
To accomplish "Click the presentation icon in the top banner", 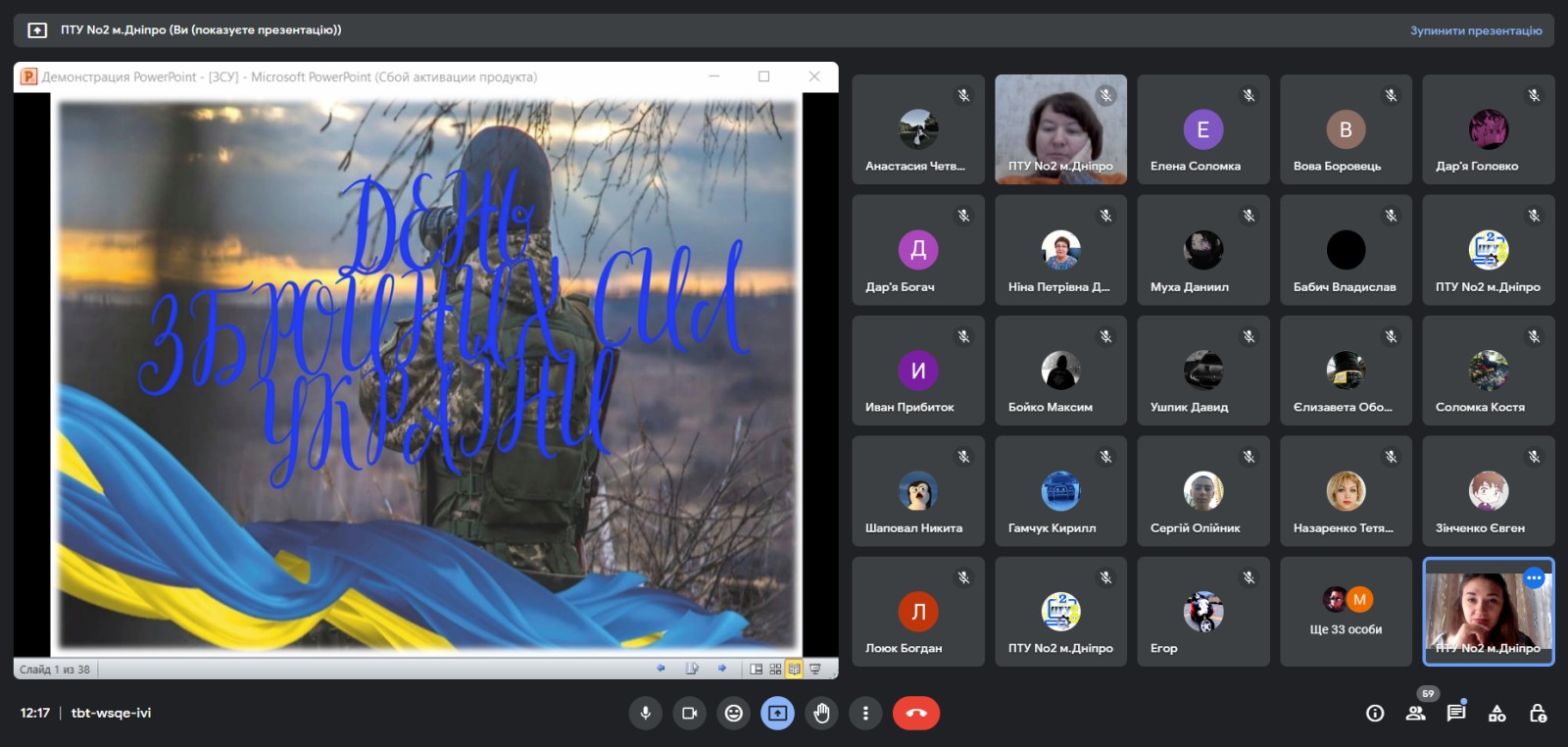I will (x=37, y=30).
